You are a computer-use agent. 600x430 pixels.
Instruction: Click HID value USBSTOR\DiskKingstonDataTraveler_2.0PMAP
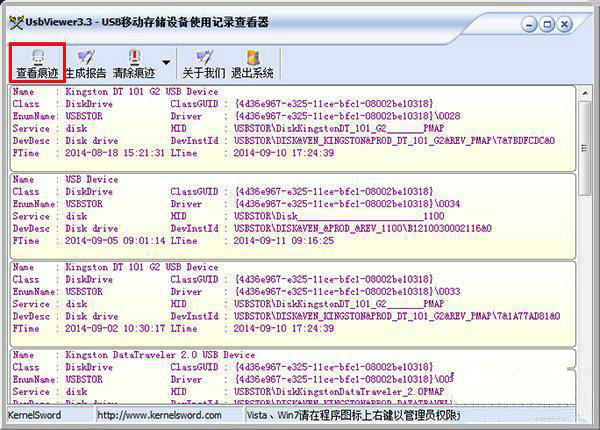click(x=339, y=392)
